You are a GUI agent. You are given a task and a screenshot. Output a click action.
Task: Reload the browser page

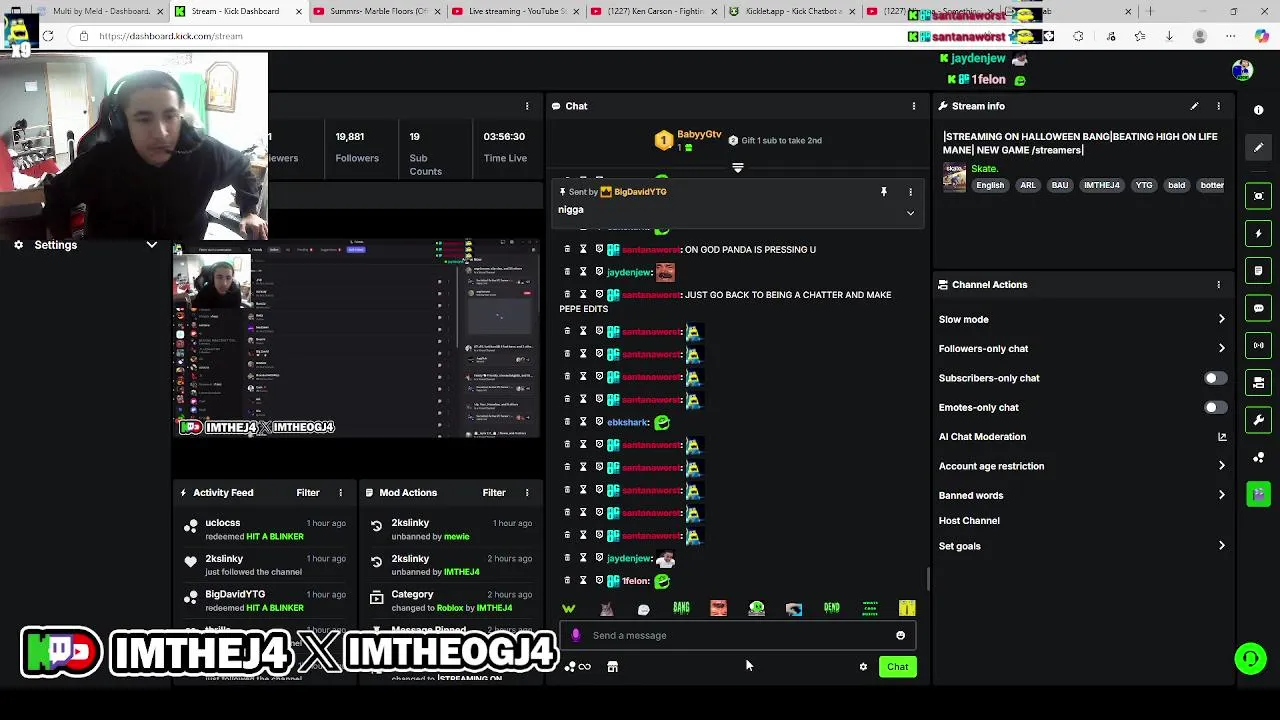48,36
